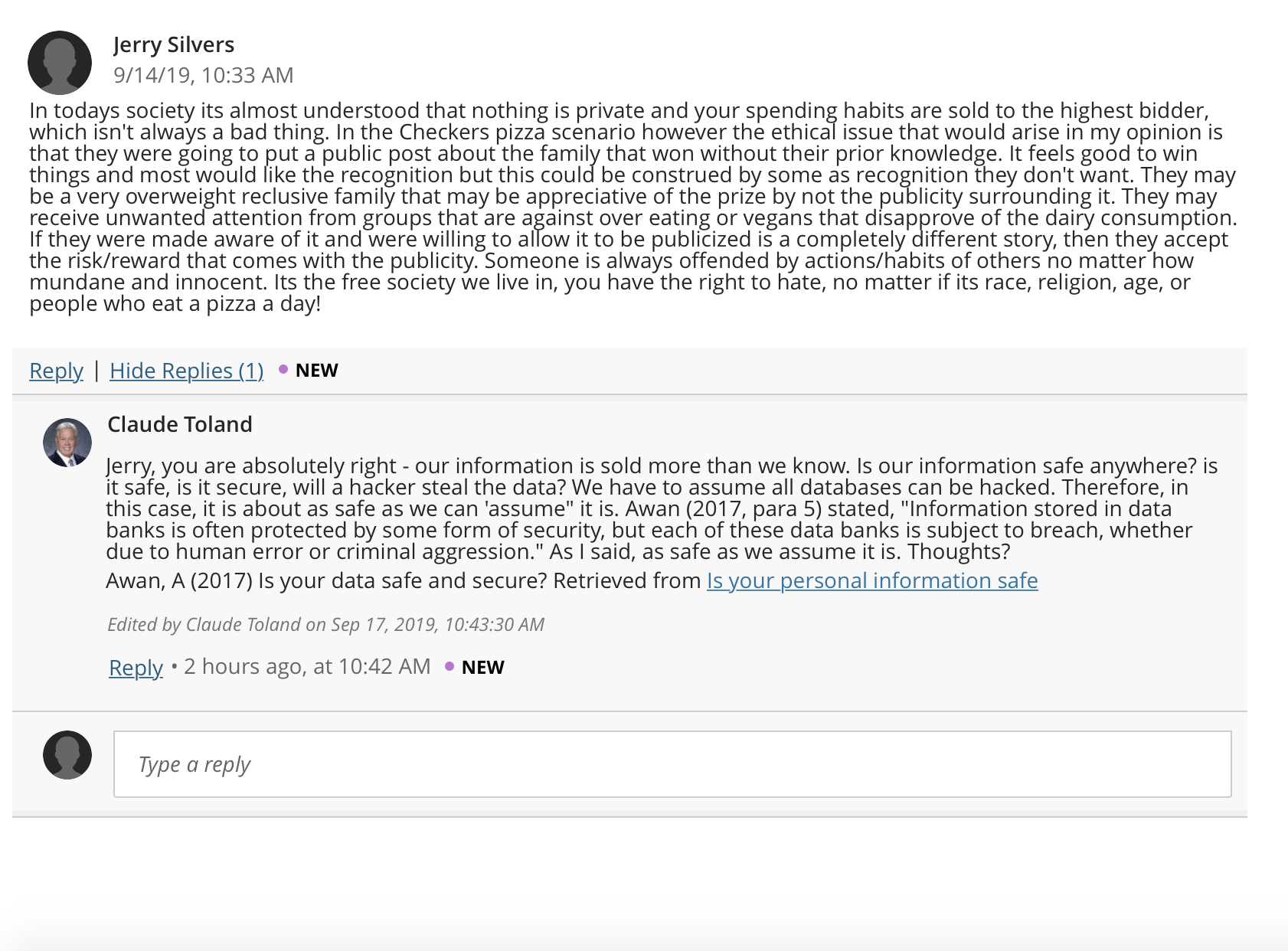The width and height of the screenshot is (1288, 951).
Task: Click the 9/14/19, 10:33 AM timestamp
Action: pyautogui.click(x=204, y=75)
